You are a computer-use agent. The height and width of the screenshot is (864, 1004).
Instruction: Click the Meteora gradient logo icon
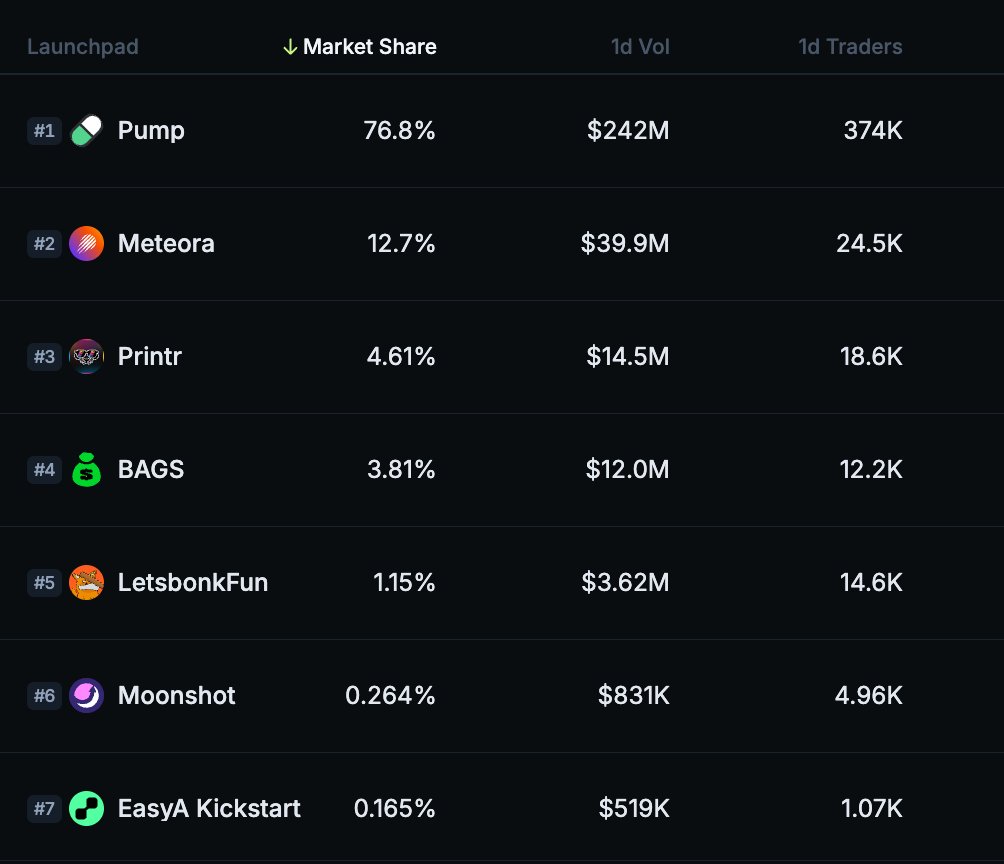point(87,244)
